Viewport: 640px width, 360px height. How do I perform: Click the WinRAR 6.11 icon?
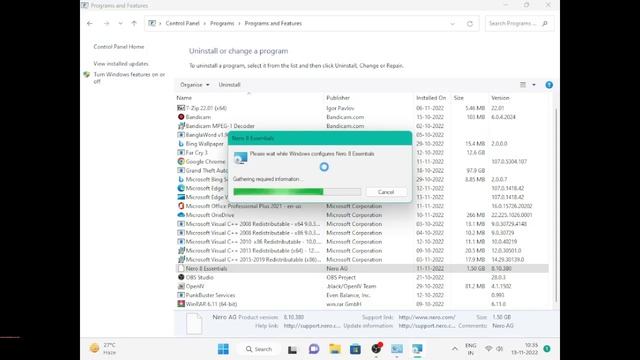181,304
